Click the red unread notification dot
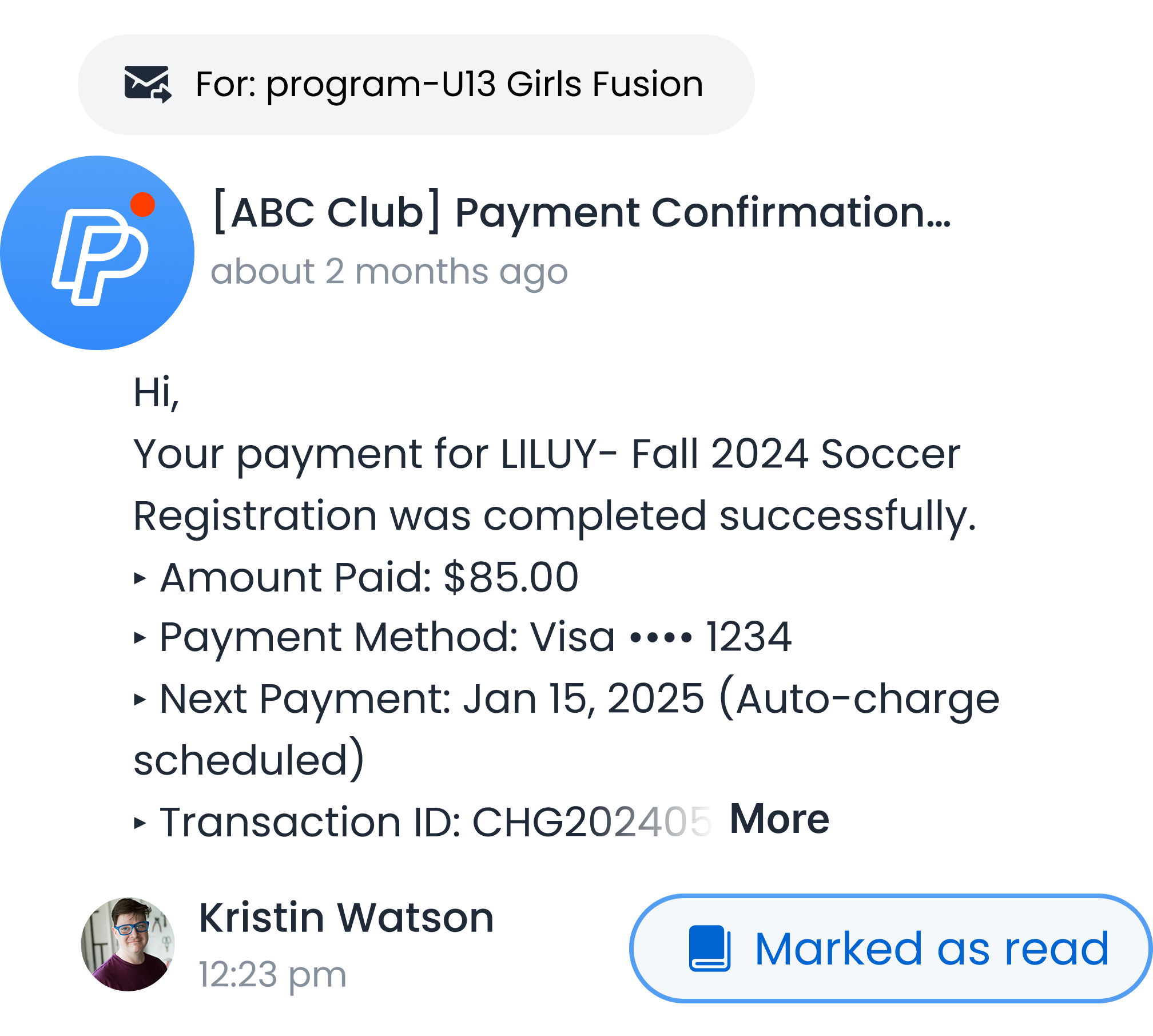1153x1036 pixels. tap(142, 205)
